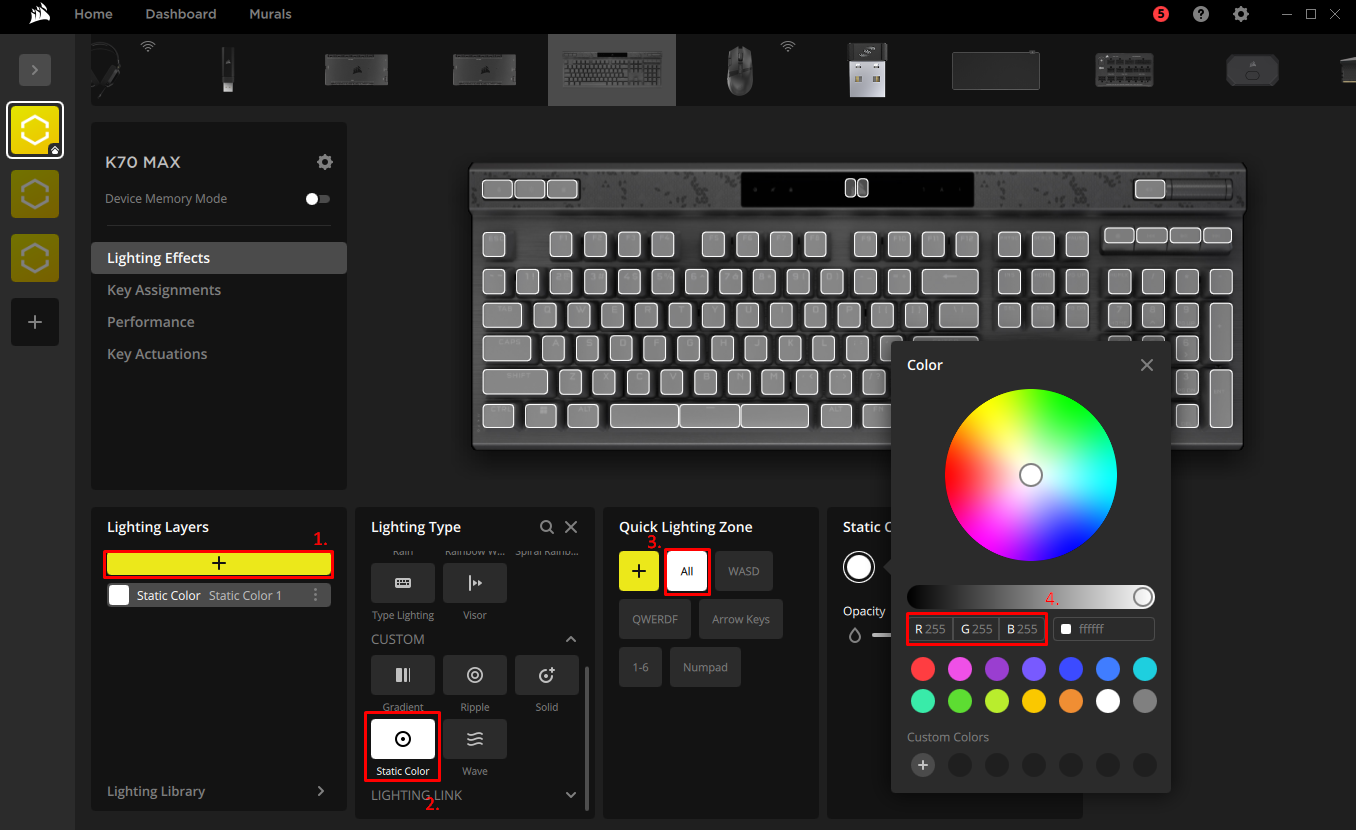
Task: Open the Murals menu
Action: click(270, 14)
